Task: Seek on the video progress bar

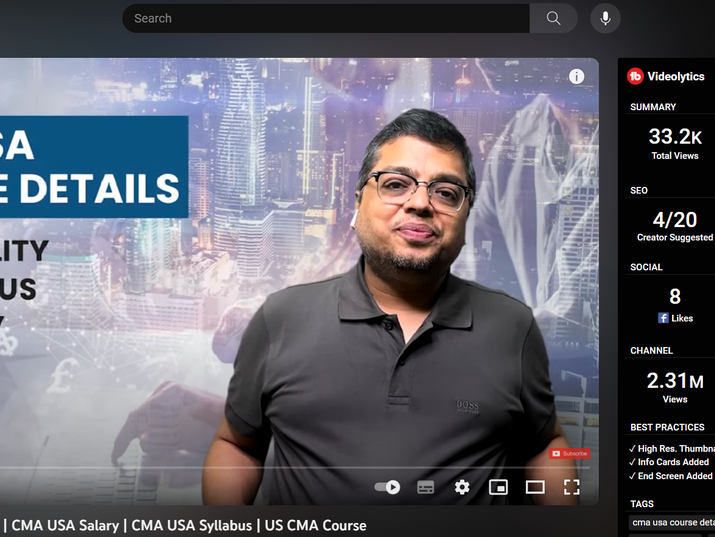Action: (x=295, y=468)
